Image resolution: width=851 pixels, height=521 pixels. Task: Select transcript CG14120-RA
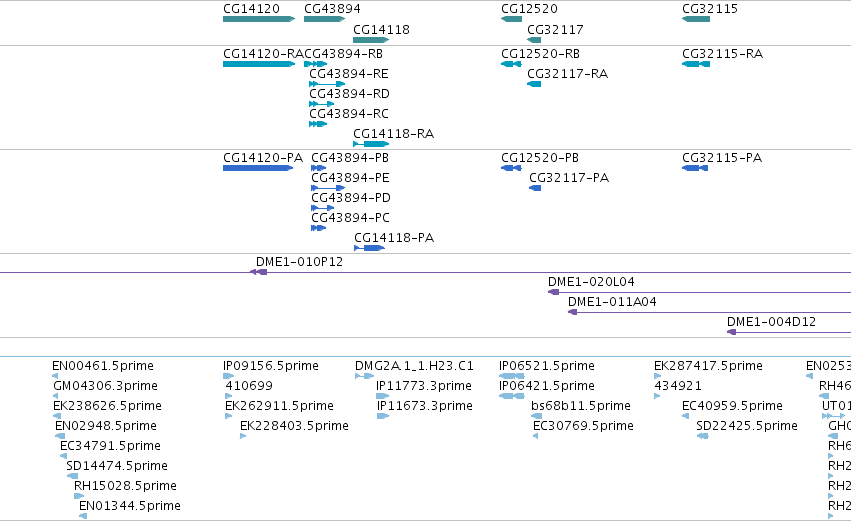click(259, 64)
